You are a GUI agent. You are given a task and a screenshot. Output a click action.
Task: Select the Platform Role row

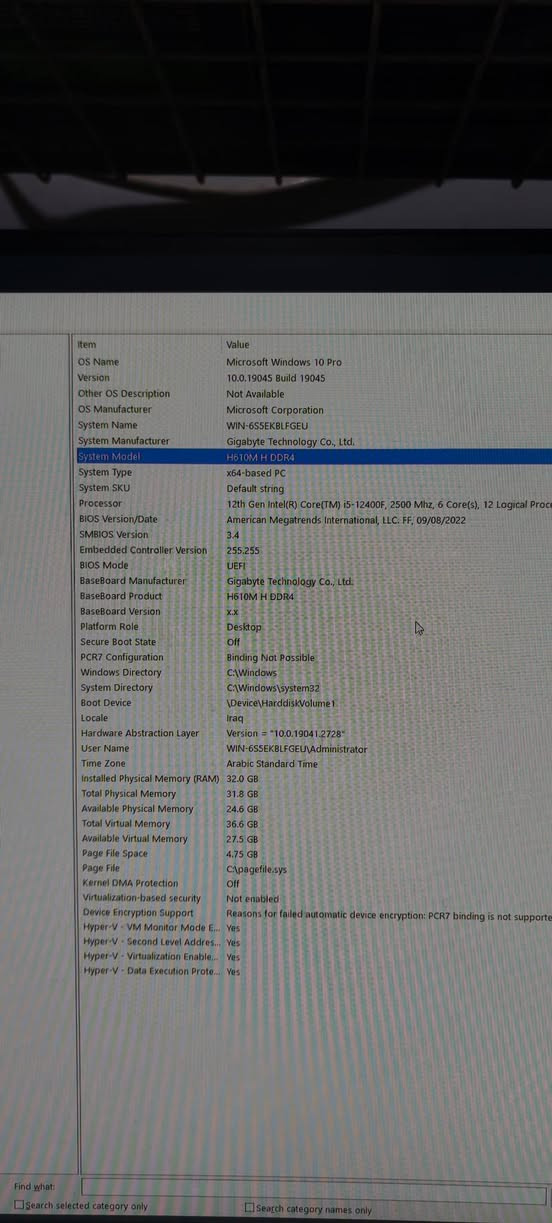313,627
